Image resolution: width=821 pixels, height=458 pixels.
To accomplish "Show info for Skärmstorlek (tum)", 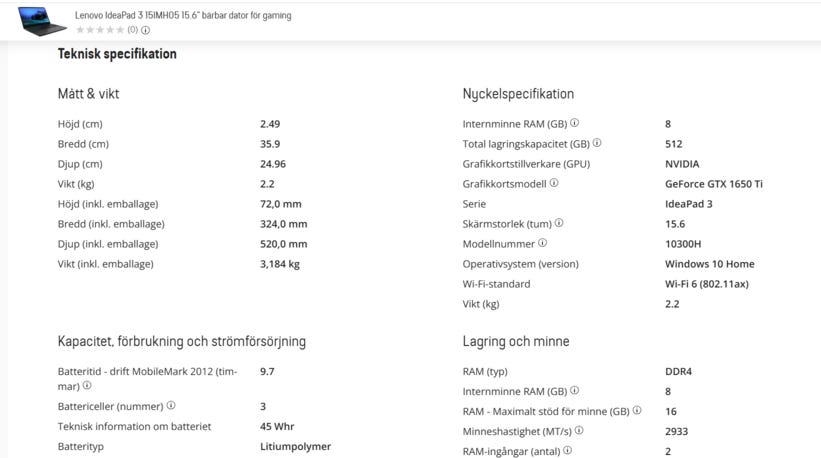I will click(559, 222).
